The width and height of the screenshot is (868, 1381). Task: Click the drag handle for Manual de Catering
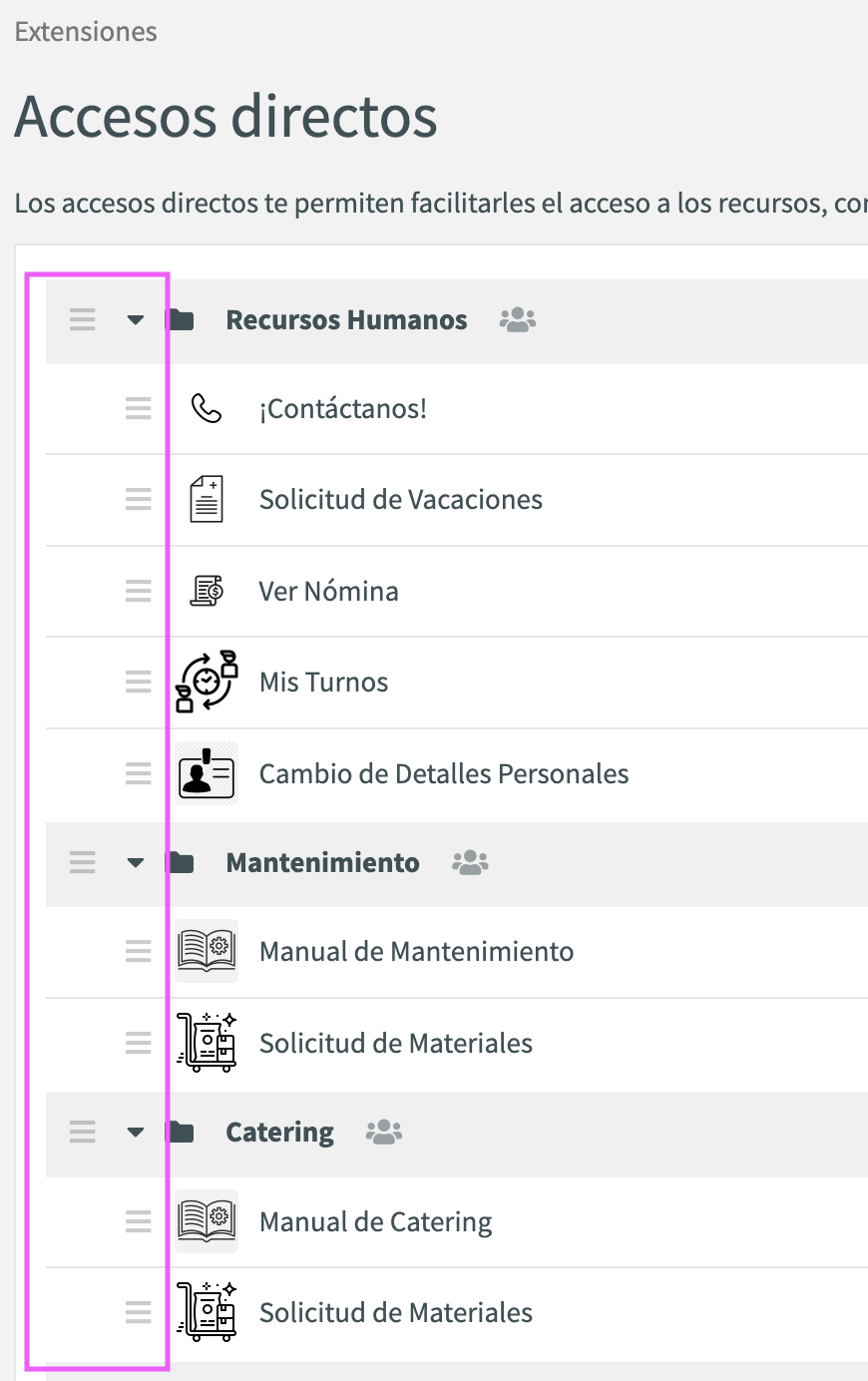(x=139, y=1221)
